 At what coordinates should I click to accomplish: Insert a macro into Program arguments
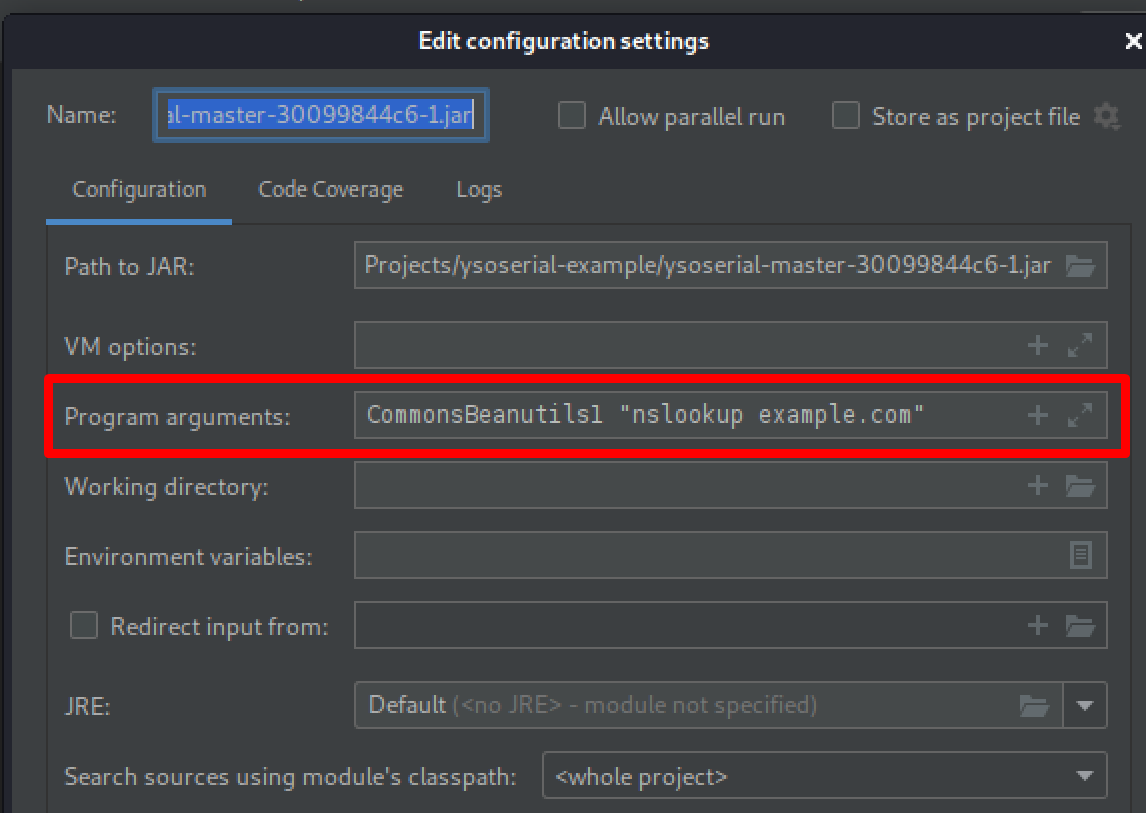1037,416
